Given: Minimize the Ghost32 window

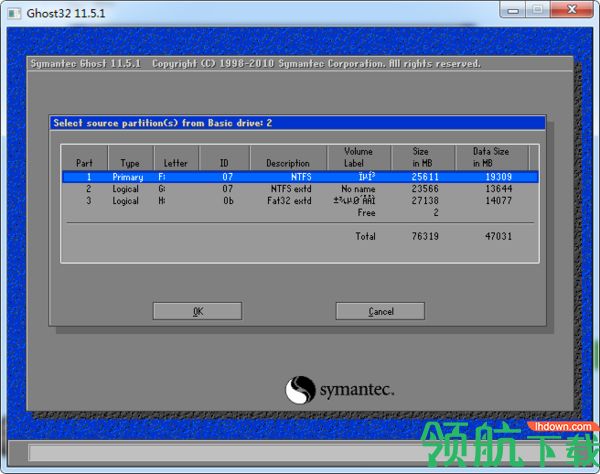Looking at the screenshot, I should [x=513, y=10].
